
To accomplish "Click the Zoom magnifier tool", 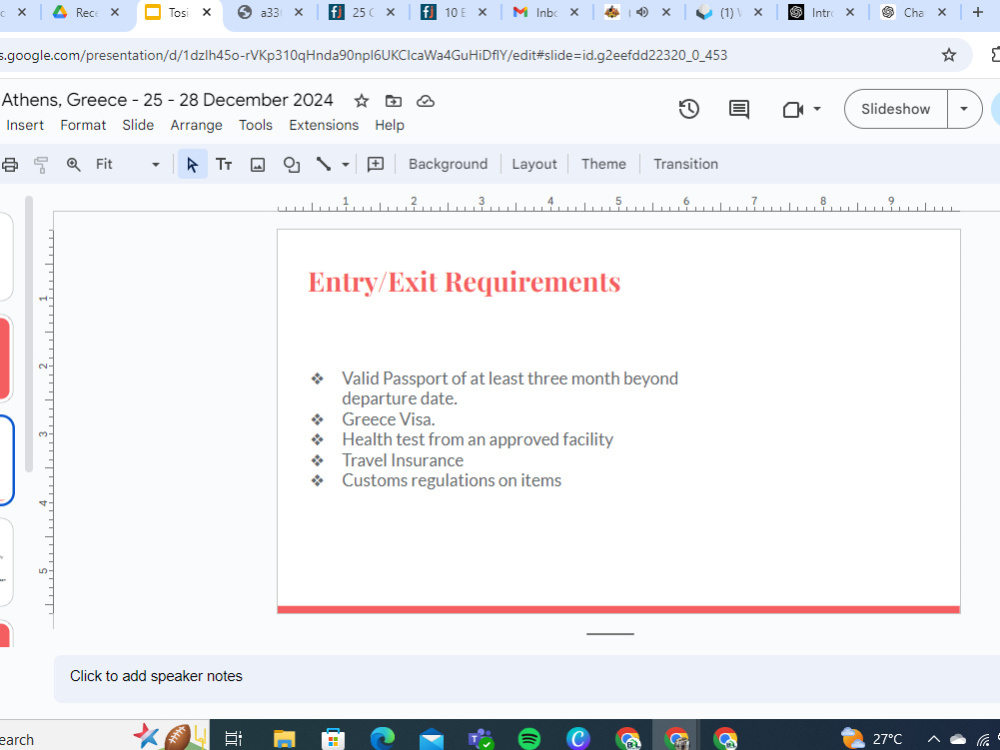I will click(x=73, y=165).
